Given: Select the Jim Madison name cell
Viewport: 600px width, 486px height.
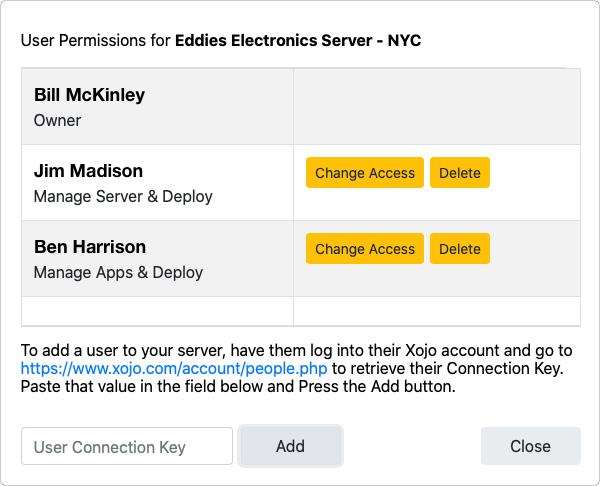Looking at the screenshot, I should pos(88,171).
